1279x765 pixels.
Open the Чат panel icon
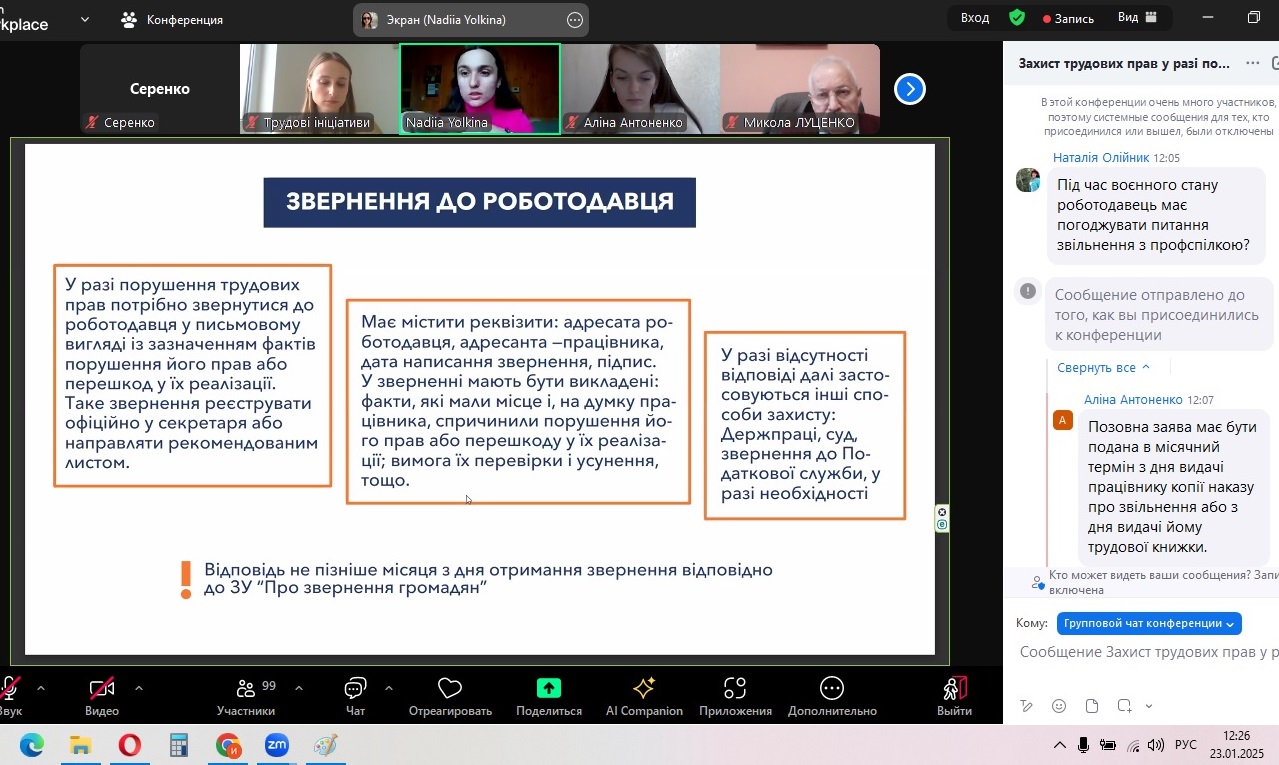pos(354,694)
